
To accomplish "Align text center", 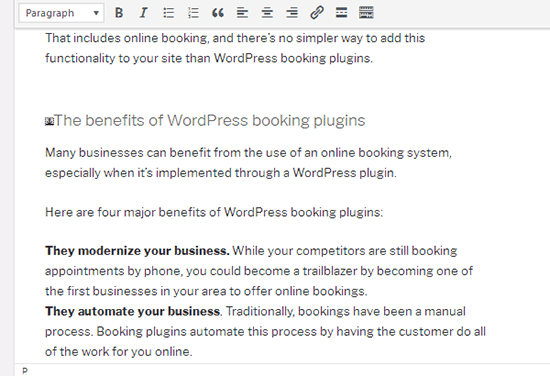I will [267, 13].
